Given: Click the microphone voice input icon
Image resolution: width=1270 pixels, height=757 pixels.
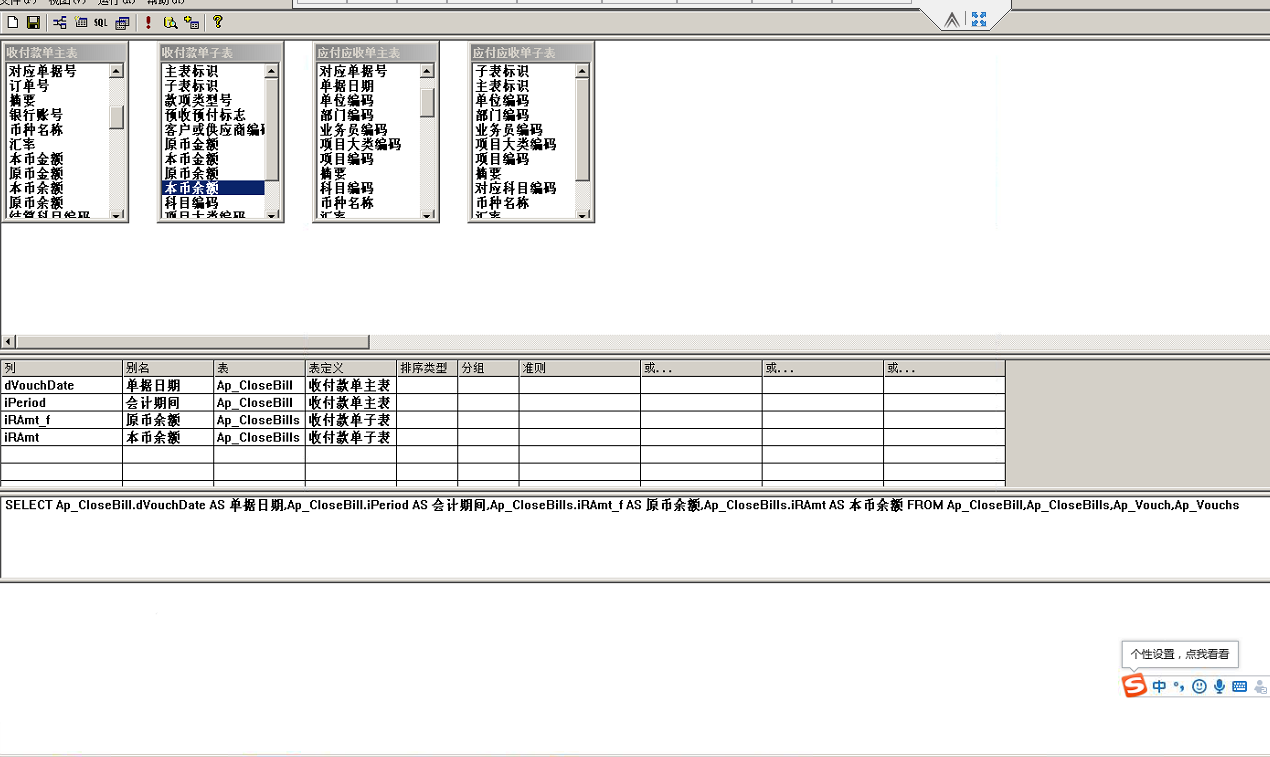Looking at the screenshot, I should [x=1219, y=687].
